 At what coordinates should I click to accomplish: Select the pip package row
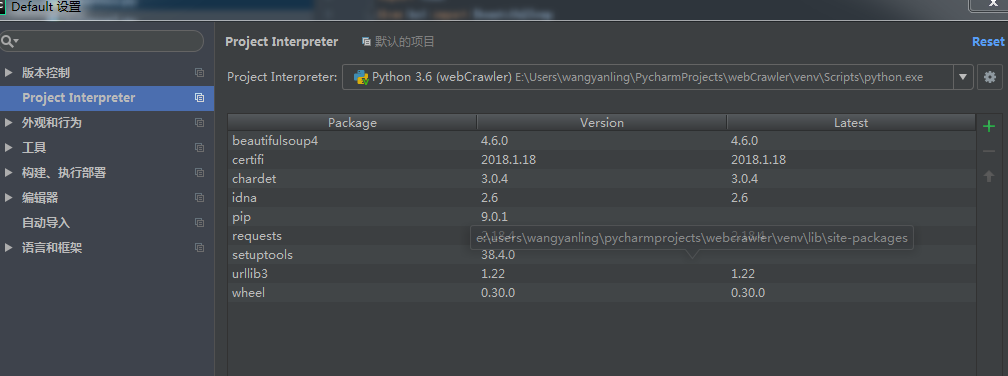tap(602, 217)
